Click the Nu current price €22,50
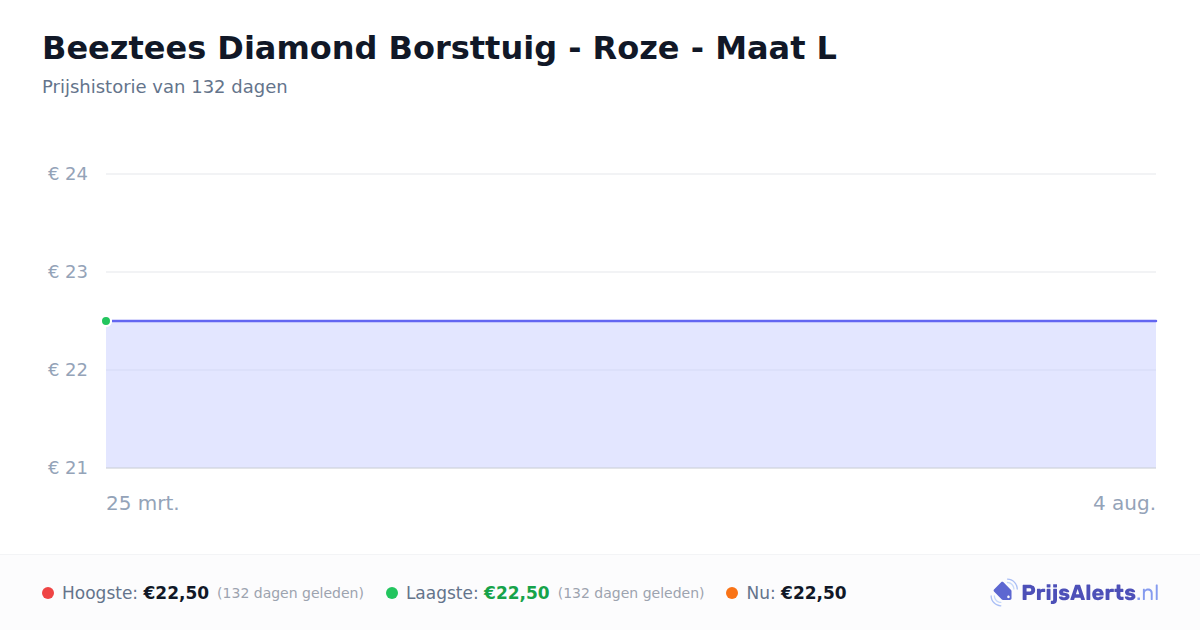 point(813,593)
